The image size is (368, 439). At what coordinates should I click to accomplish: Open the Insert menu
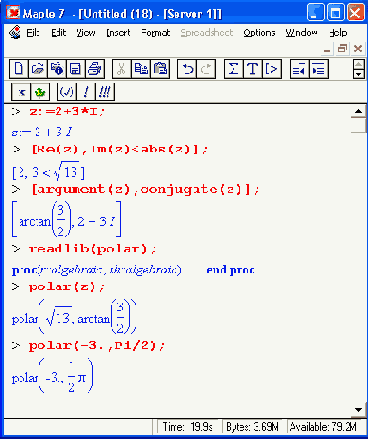(x=118, y=33)
